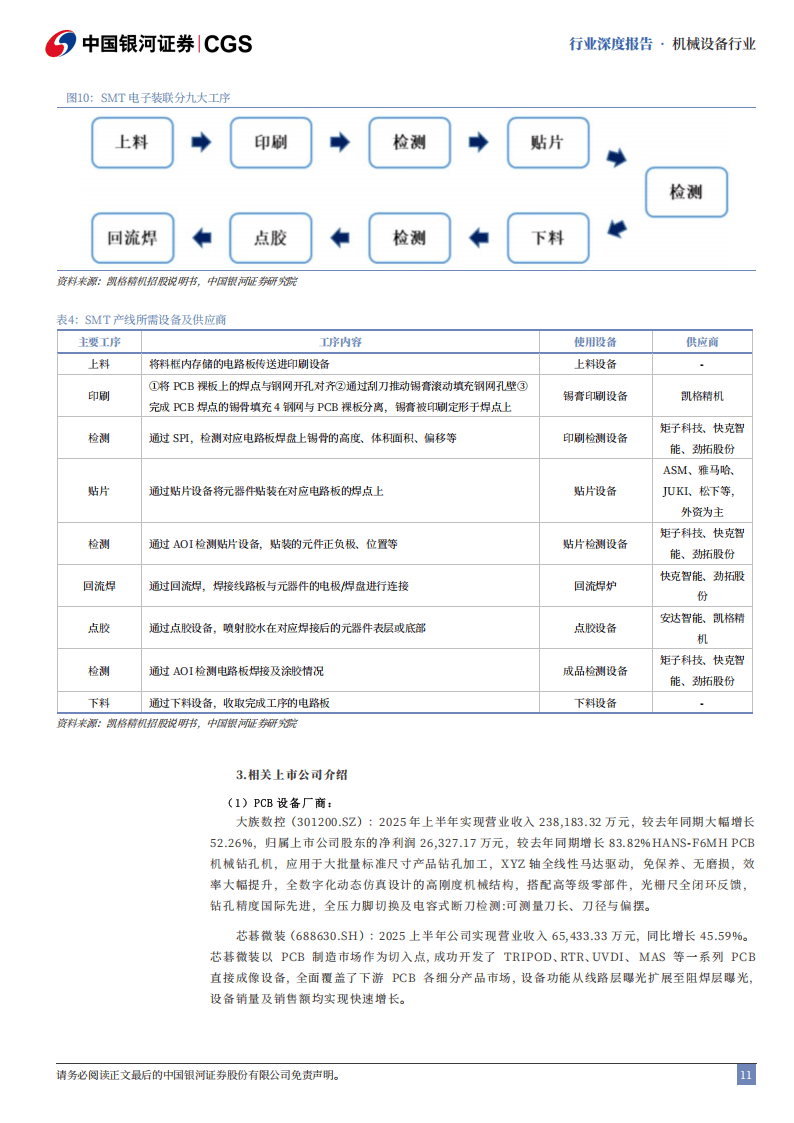Click the revenue figure 65,433.33 万元
The image size is (794, 1123).
pos(594,936)
